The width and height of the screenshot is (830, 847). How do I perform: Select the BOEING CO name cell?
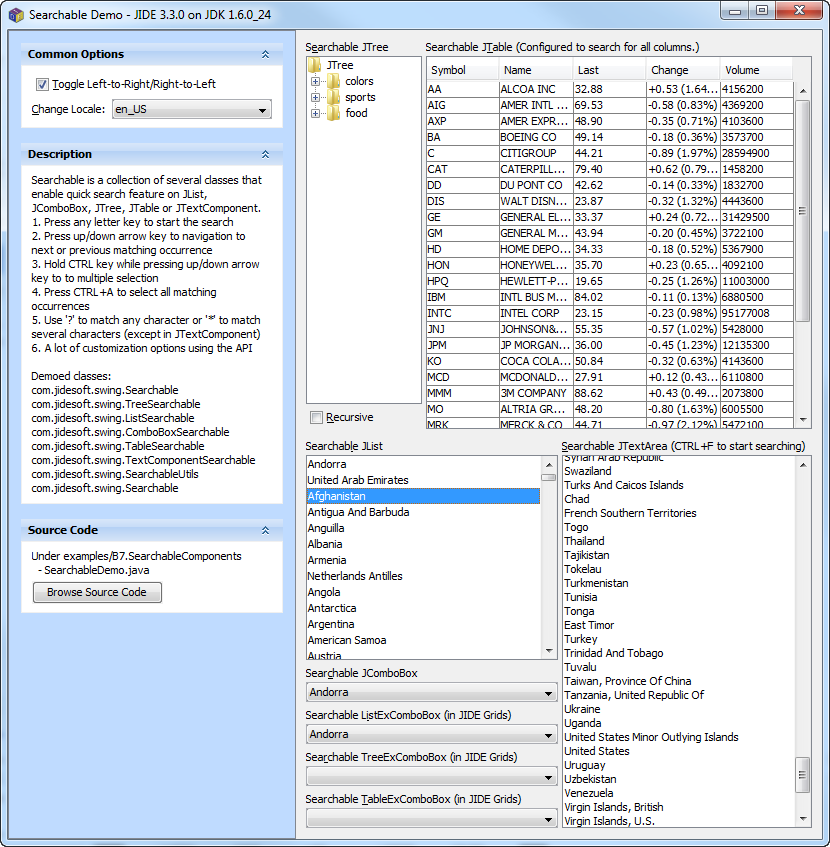pyautogui.click(x=536, y=137)
